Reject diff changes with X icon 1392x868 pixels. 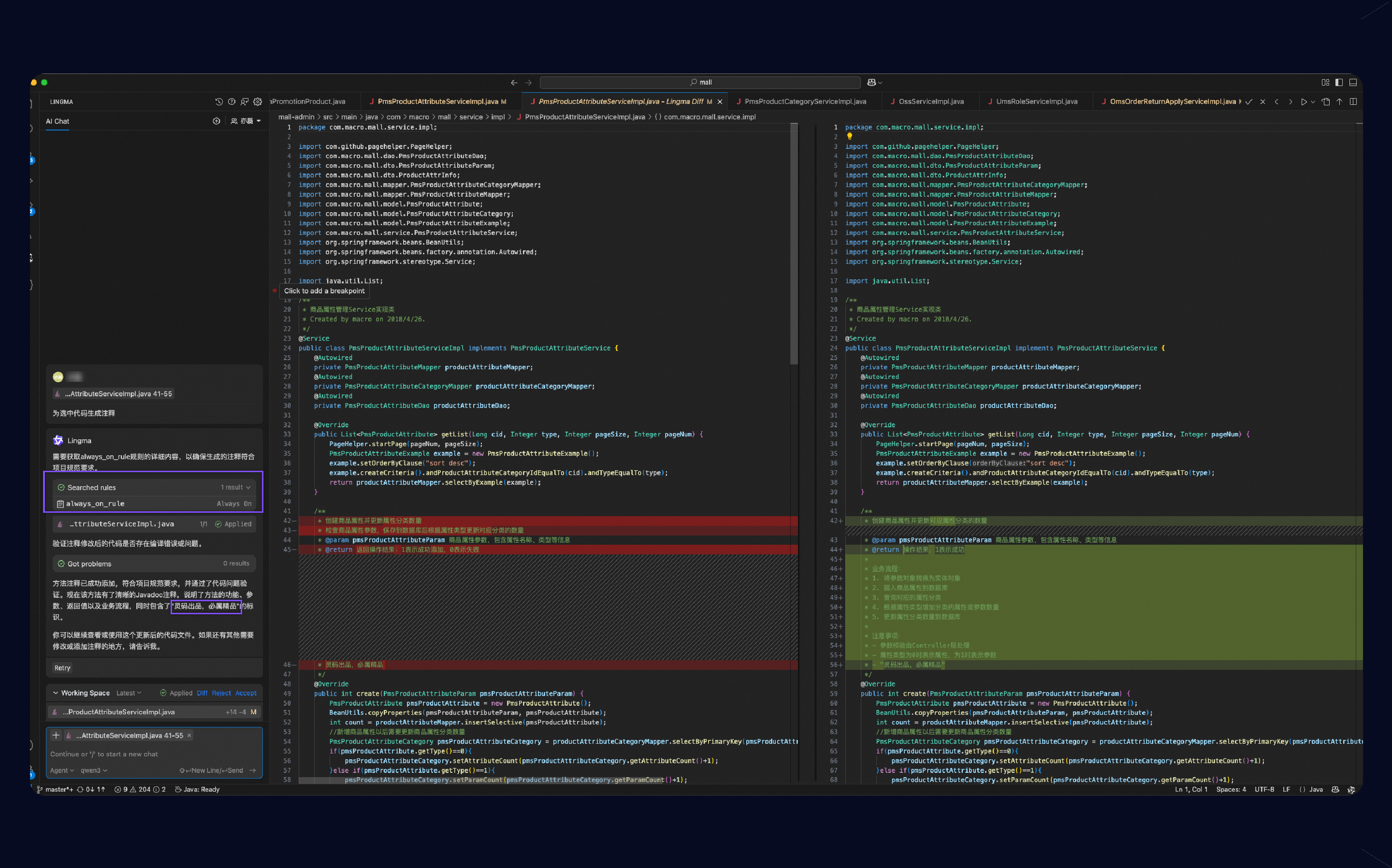(x=1262, y=101)
